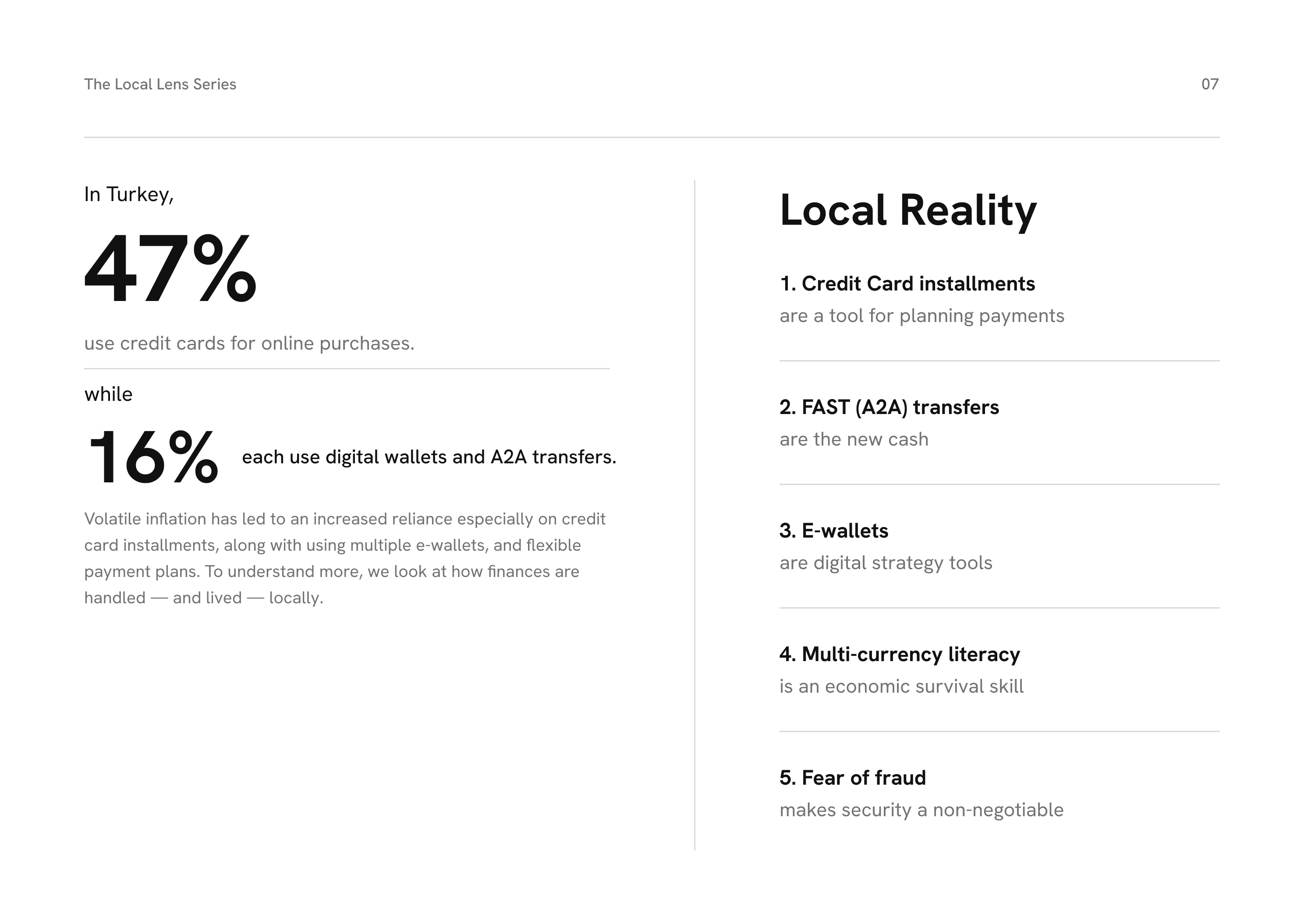Click 'The Local Lens Series' header text
The height and width of the screenshot is (924, 1304).
(x=160, y=84)
